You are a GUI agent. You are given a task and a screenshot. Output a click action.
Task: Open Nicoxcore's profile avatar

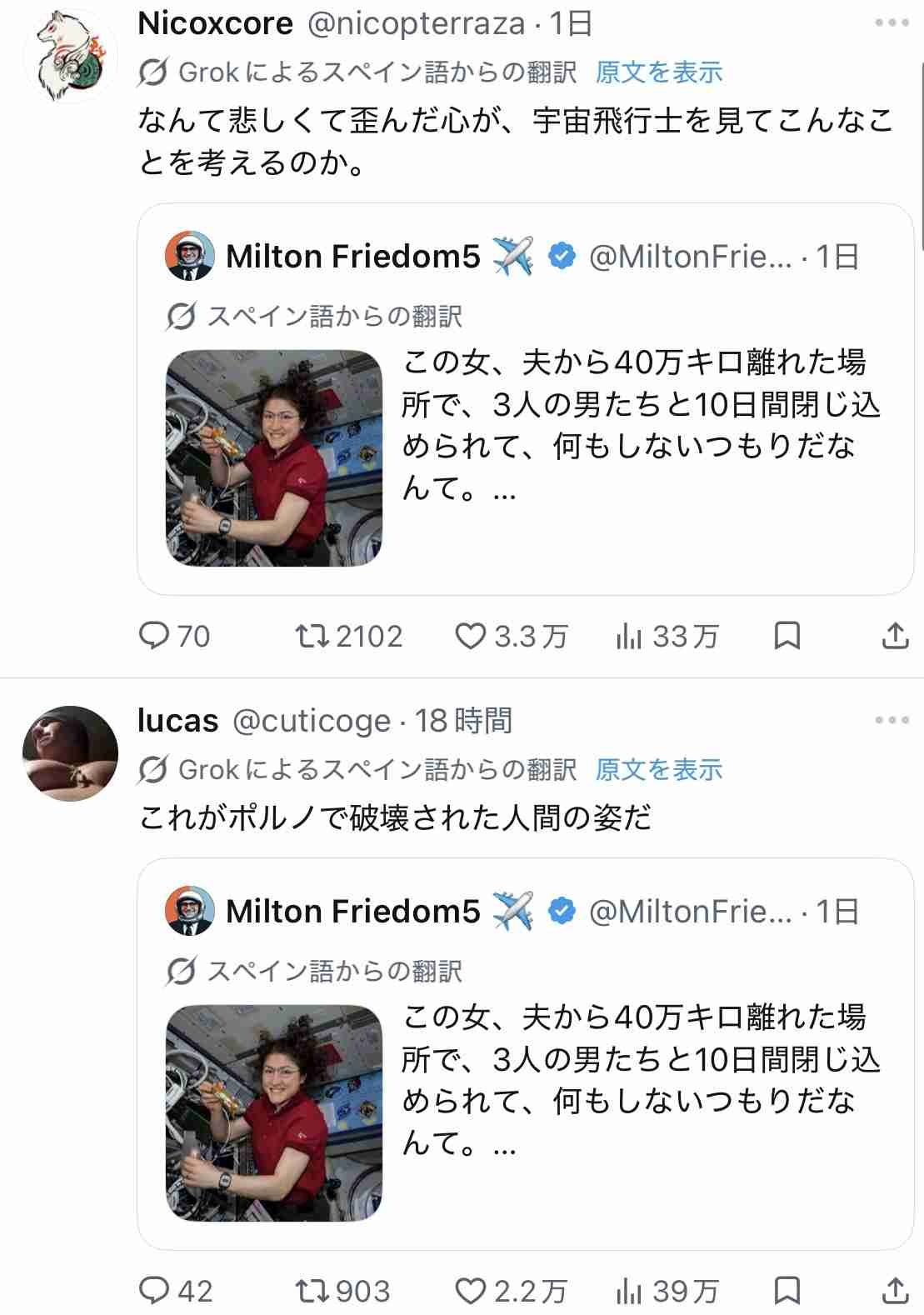70,57
